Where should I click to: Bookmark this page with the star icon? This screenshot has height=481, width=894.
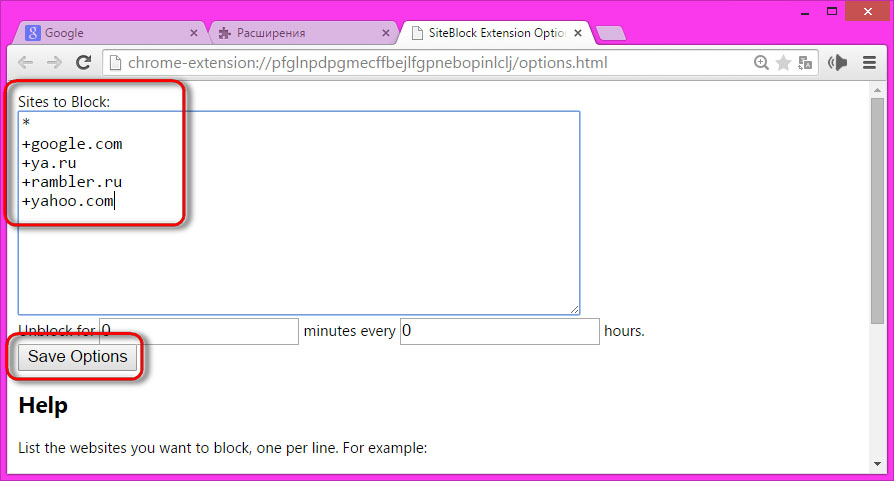click(783, 63)
